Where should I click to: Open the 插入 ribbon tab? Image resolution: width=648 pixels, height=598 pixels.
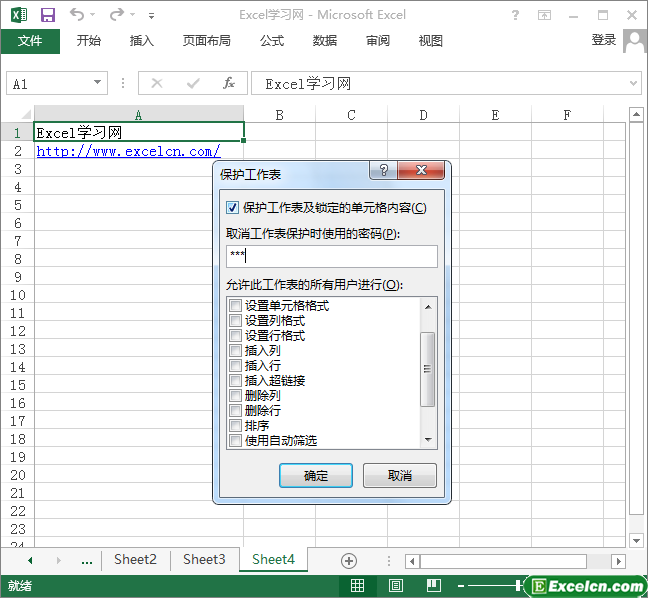tap(142, 41)
